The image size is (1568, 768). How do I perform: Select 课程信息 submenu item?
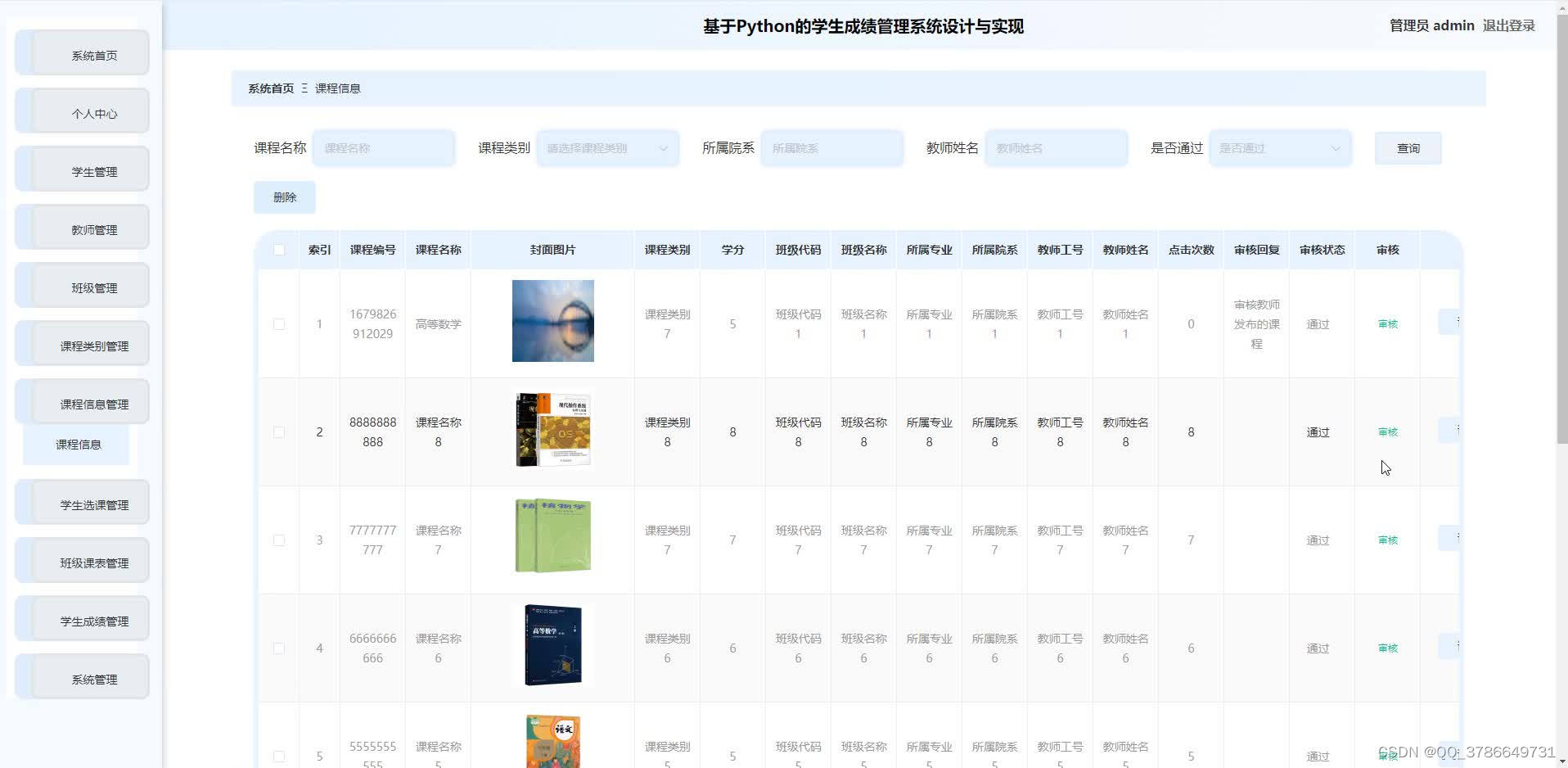point(76,445)
